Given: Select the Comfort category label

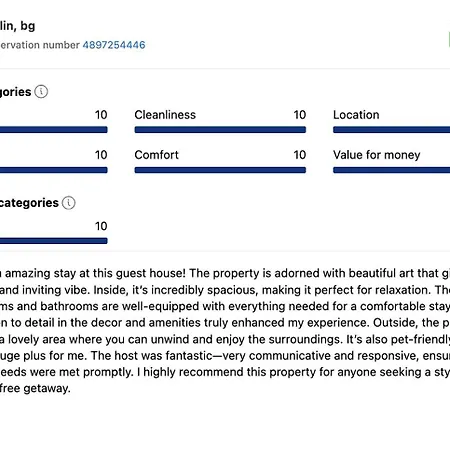Looking at the screenshot, I should pyautogui.click(x=156, y=155).
